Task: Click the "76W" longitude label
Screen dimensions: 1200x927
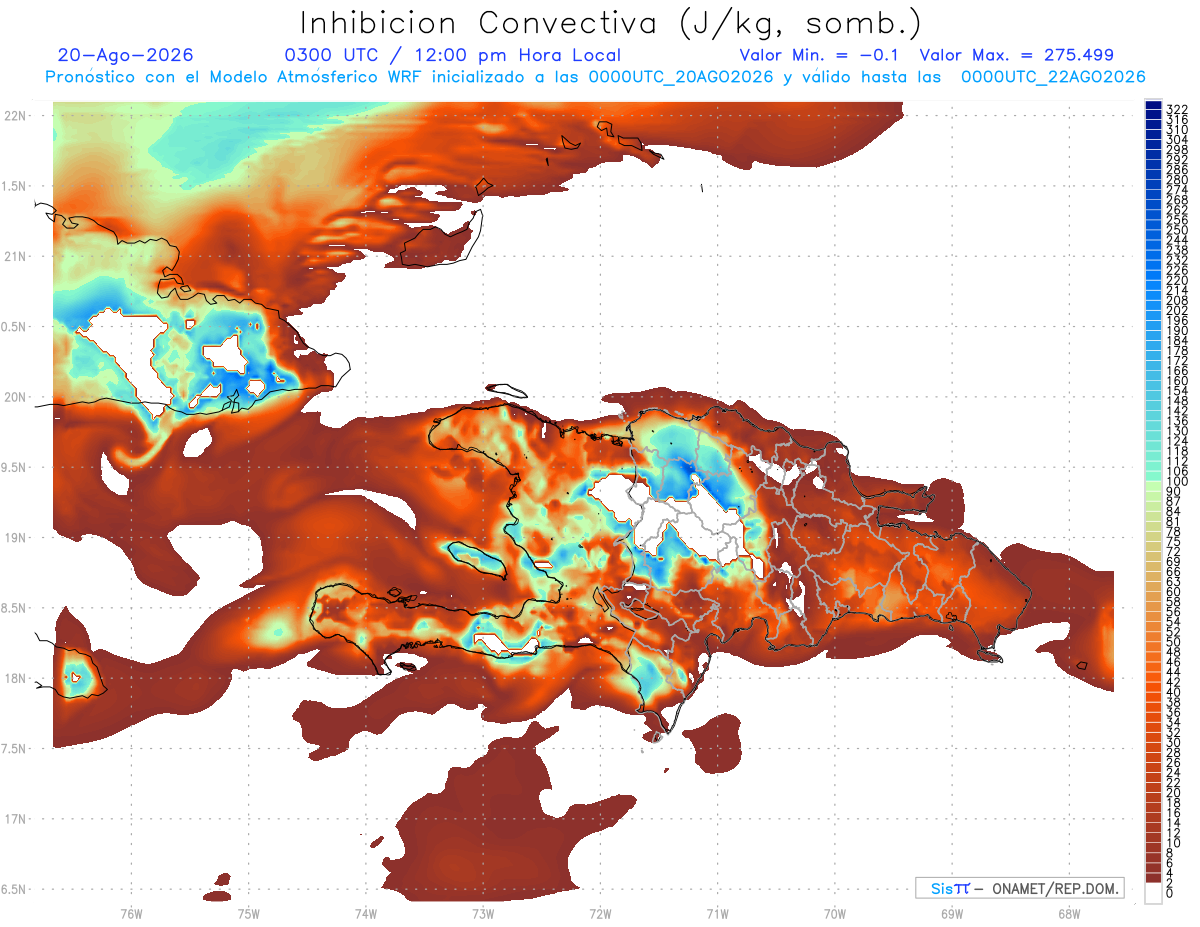Action: coord(131,913)
